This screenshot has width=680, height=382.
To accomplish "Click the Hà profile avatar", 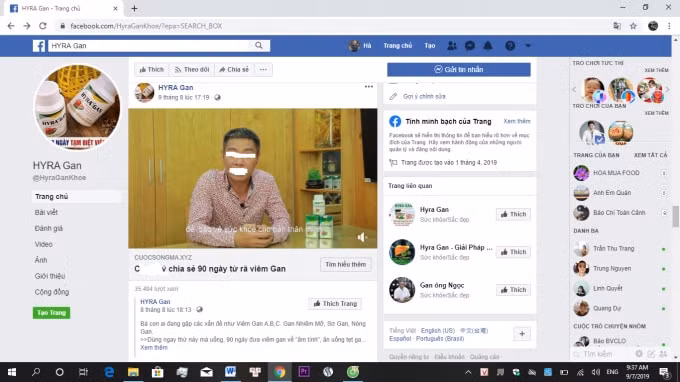I will [x=354, y=46].
